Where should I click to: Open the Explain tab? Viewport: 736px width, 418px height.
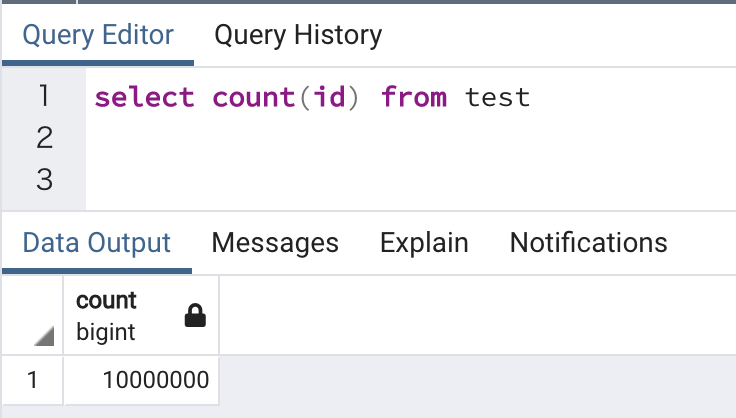point(424,243)
